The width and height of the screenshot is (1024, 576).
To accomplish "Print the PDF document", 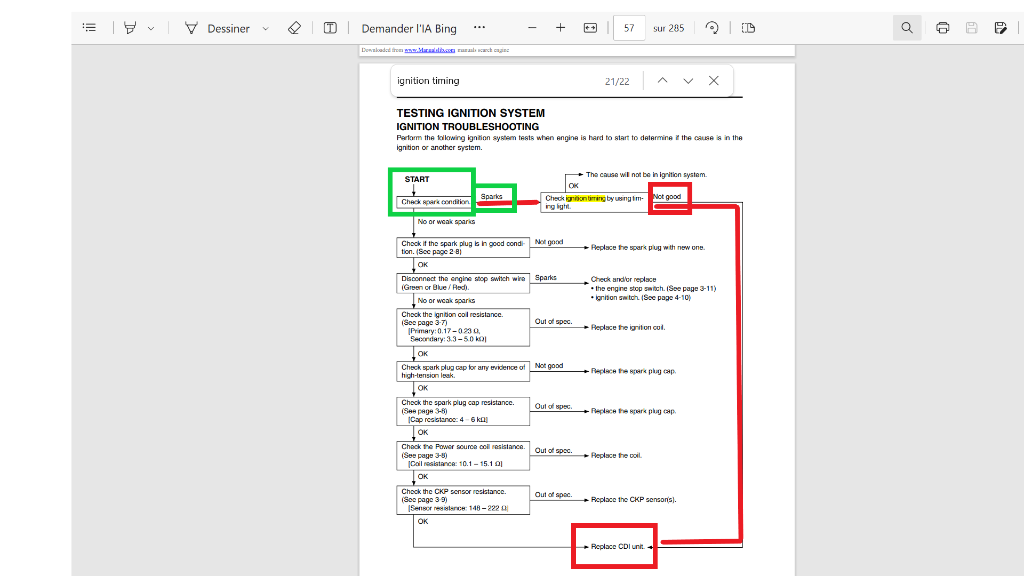I will [942, 28].
